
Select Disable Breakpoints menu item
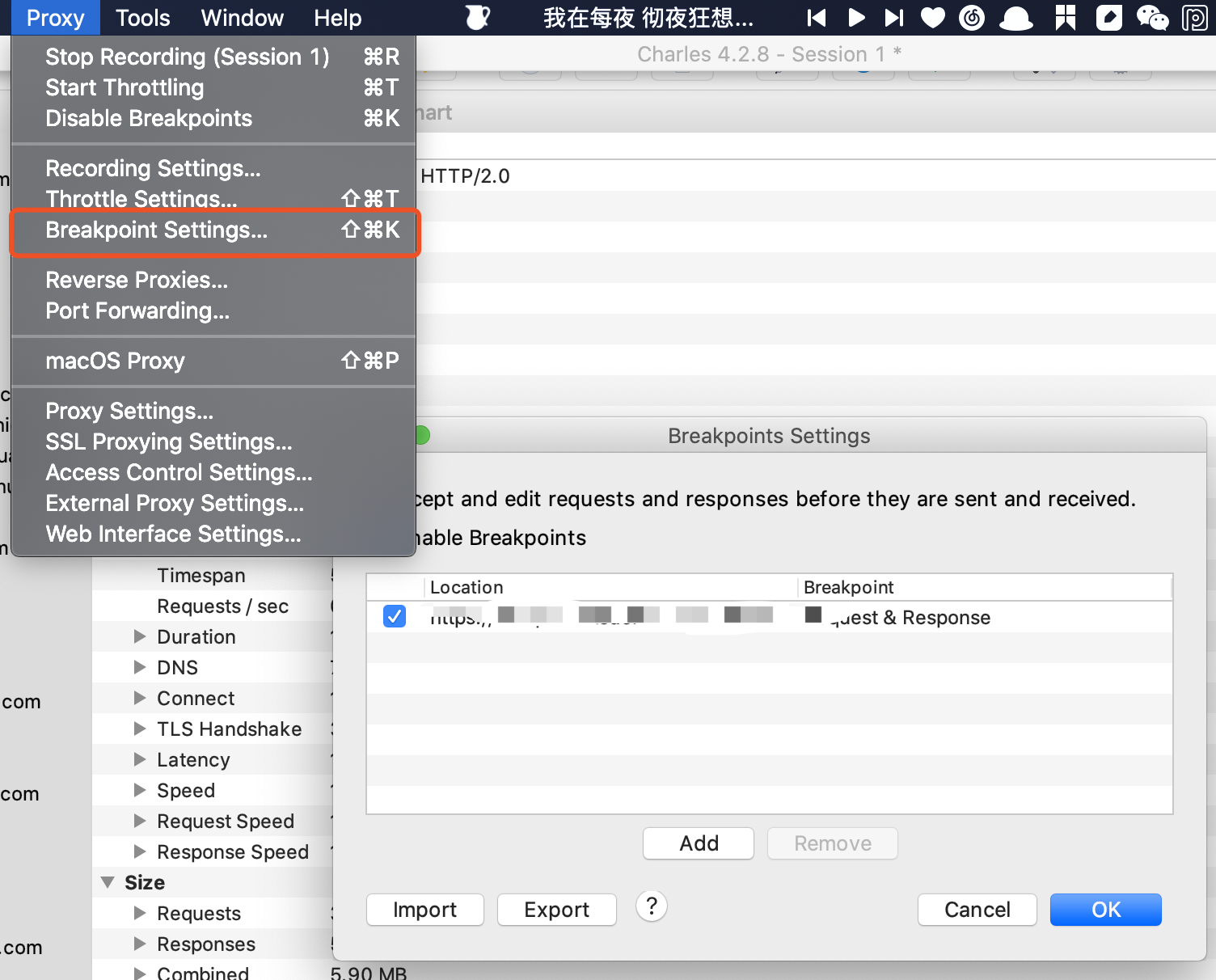[x=213, y=118]
